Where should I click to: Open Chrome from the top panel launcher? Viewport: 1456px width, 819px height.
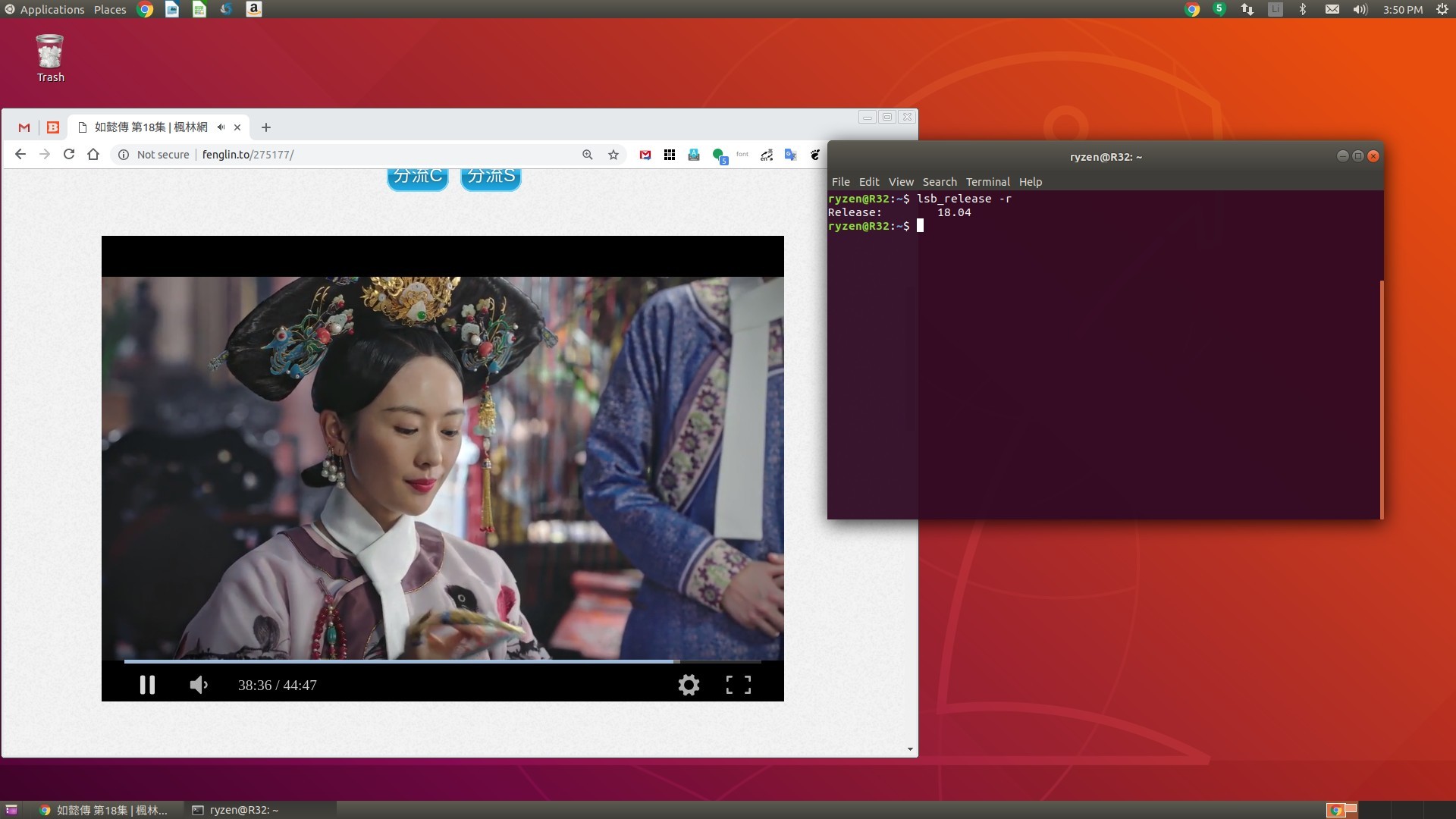click(145, 9)
